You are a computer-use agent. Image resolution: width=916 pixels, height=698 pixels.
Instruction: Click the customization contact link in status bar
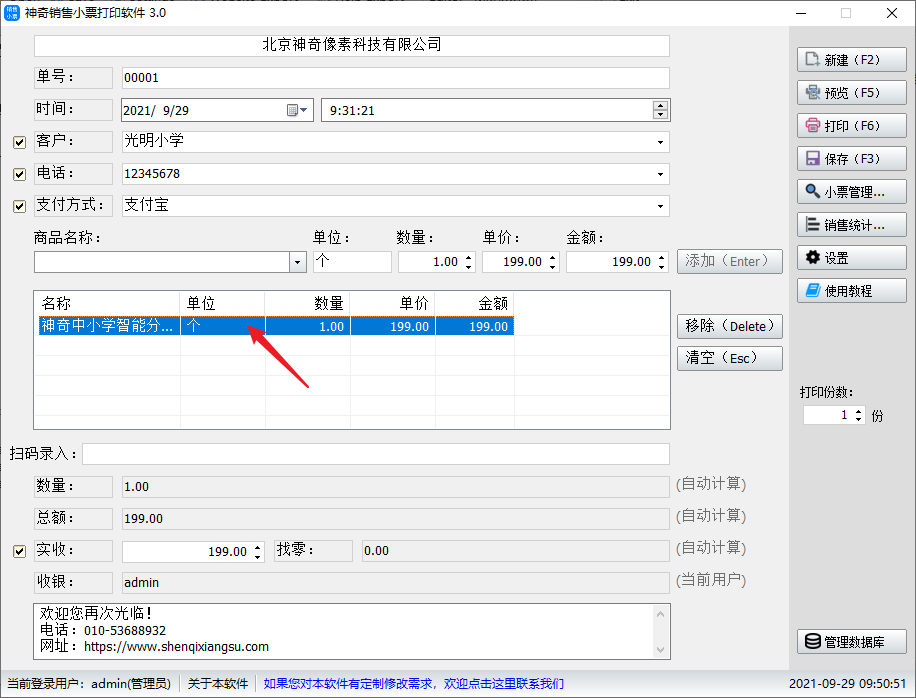(414, 683)
